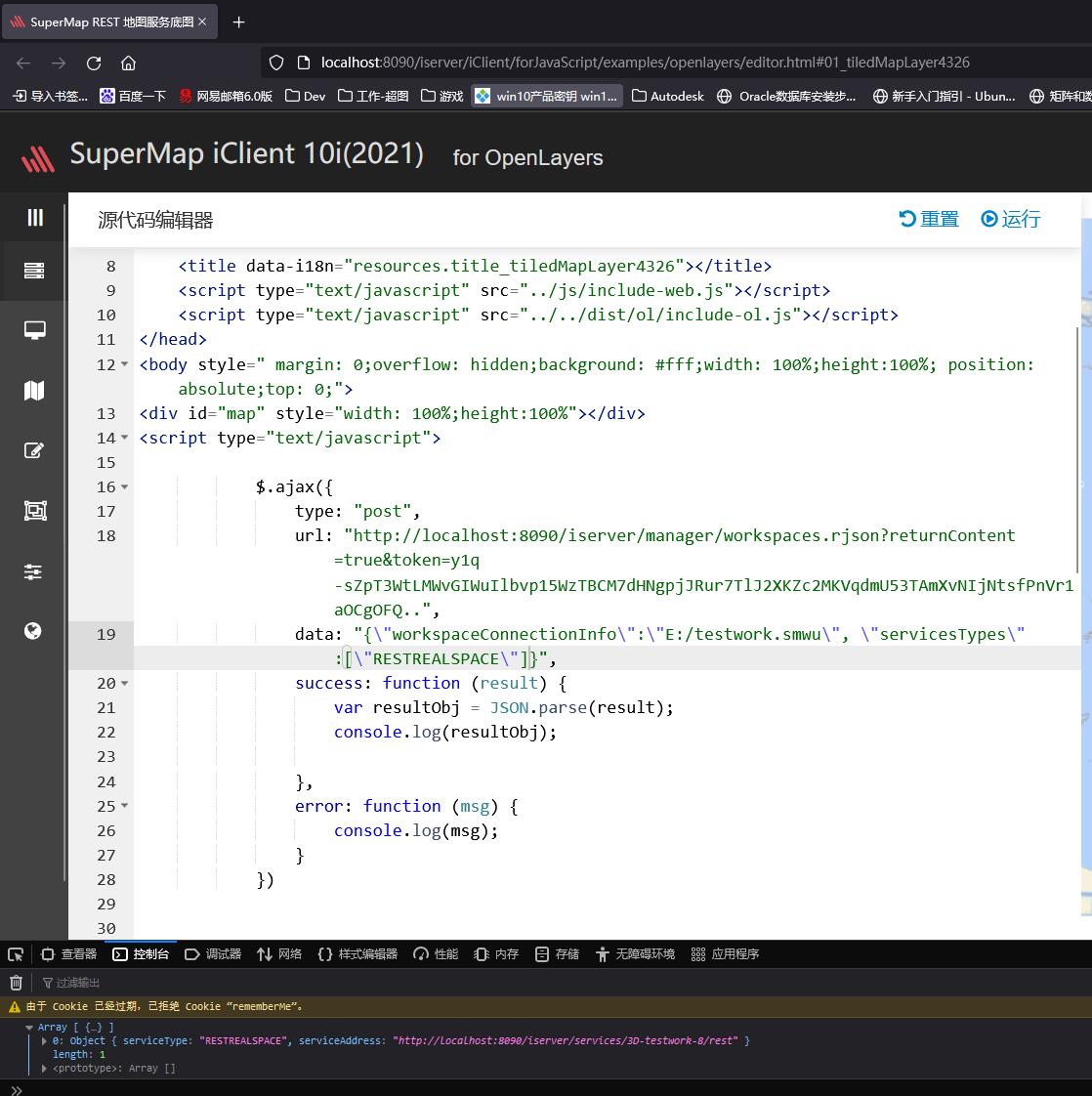
Task: Clear console output with trash icon
Action: (x=16, y=983)
